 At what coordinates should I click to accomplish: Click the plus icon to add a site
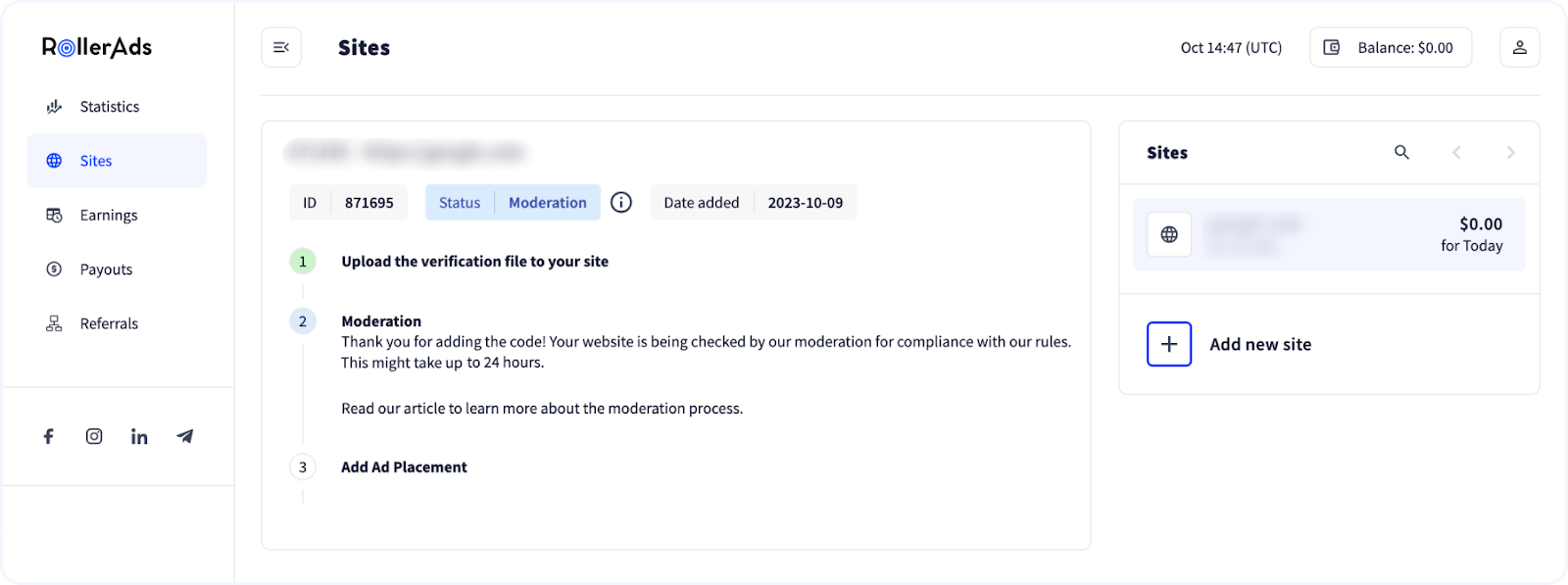coord(1169,344)
